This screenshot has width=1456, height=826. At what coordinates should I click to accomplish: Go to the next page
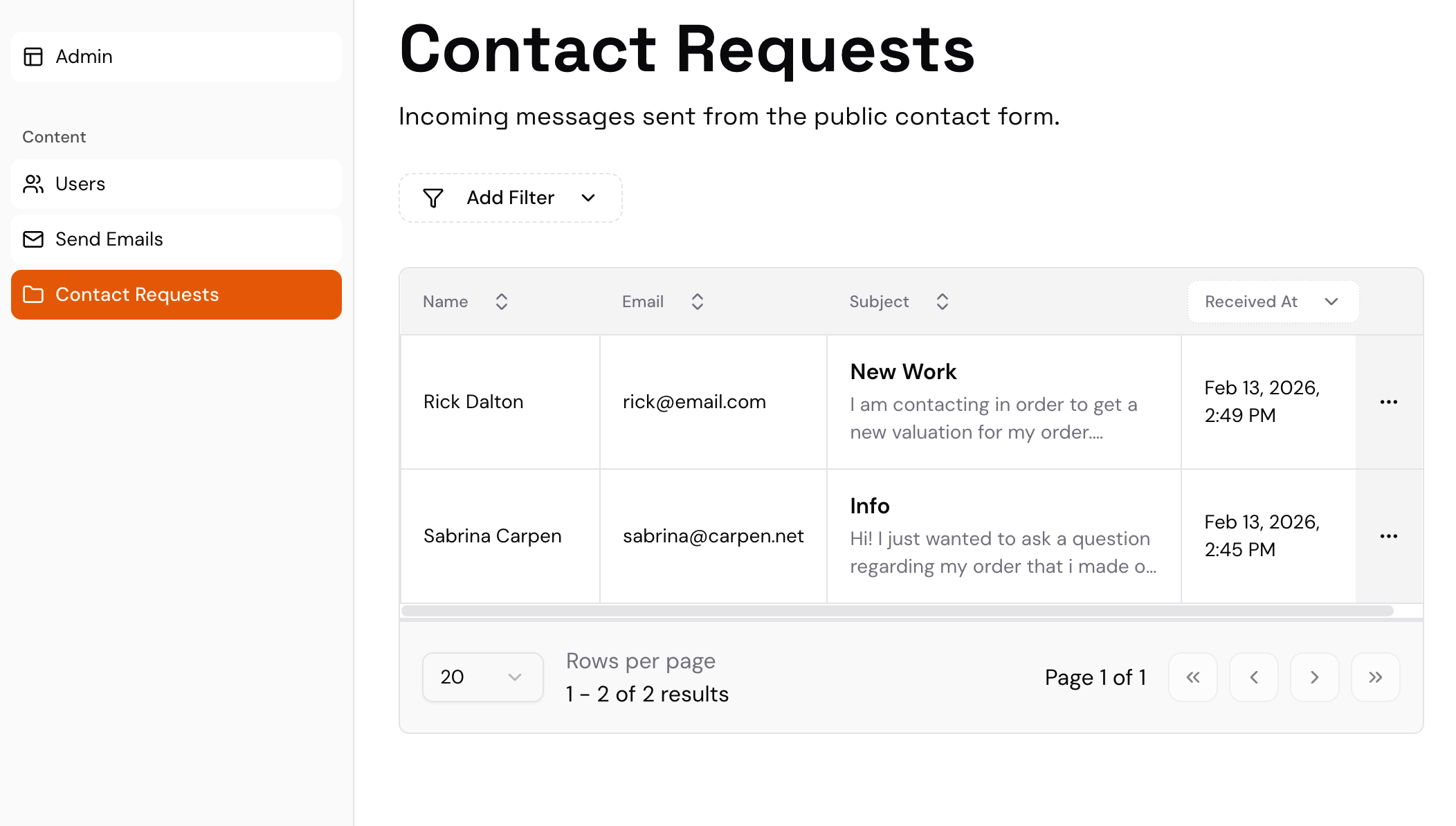pyautogui.click(x=1314, y=677)
